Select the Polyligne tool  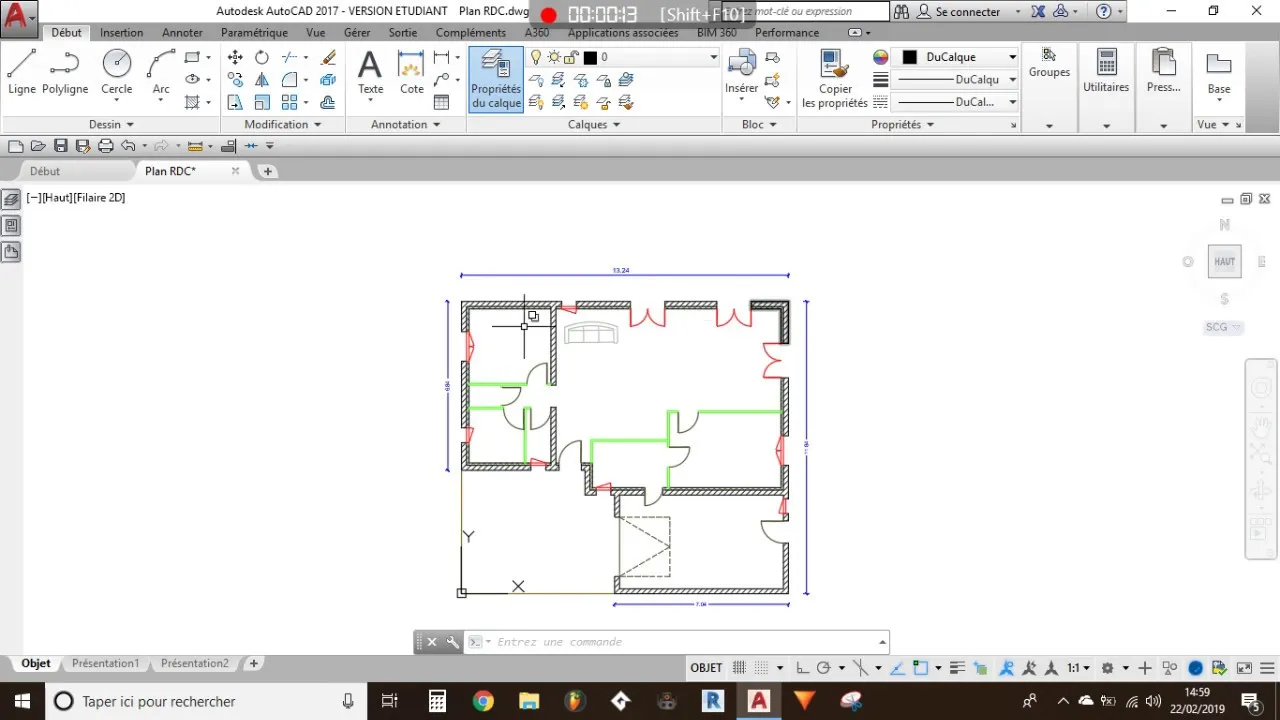[65, 72]
